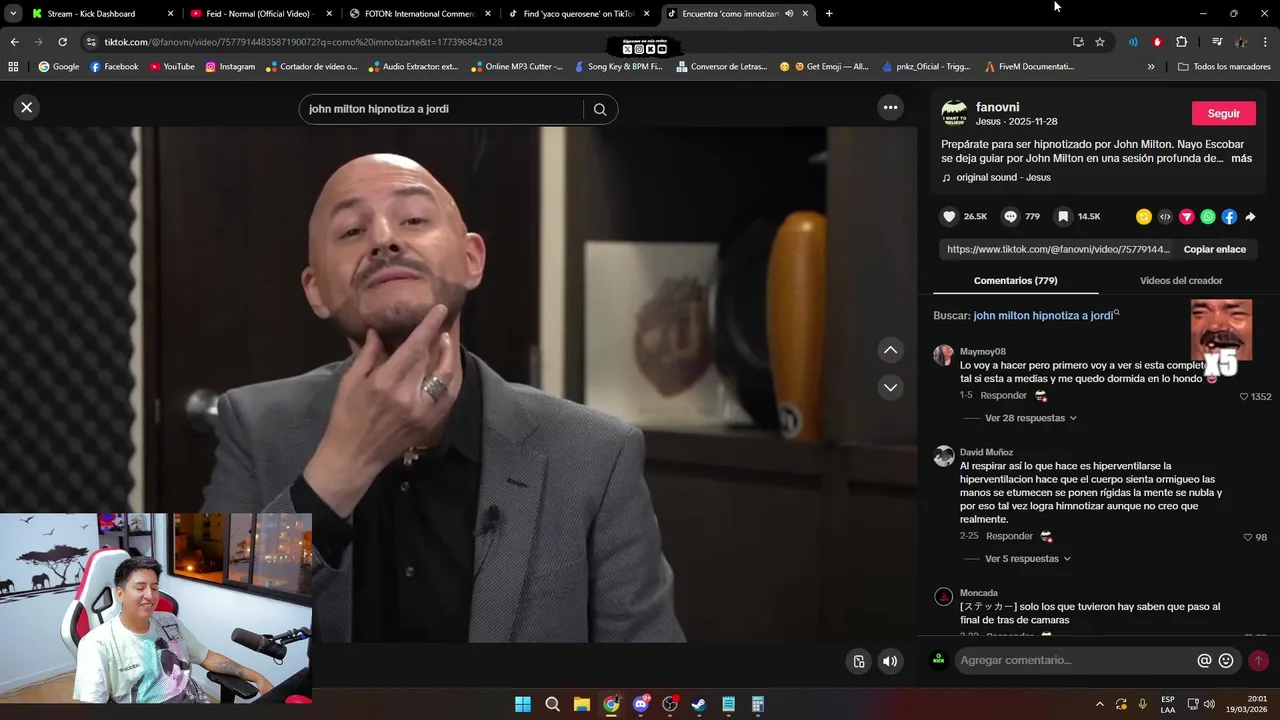Bookmark this page with star icon
This screenshot has height=720, width=1280.
click(x=1100, y=42)
